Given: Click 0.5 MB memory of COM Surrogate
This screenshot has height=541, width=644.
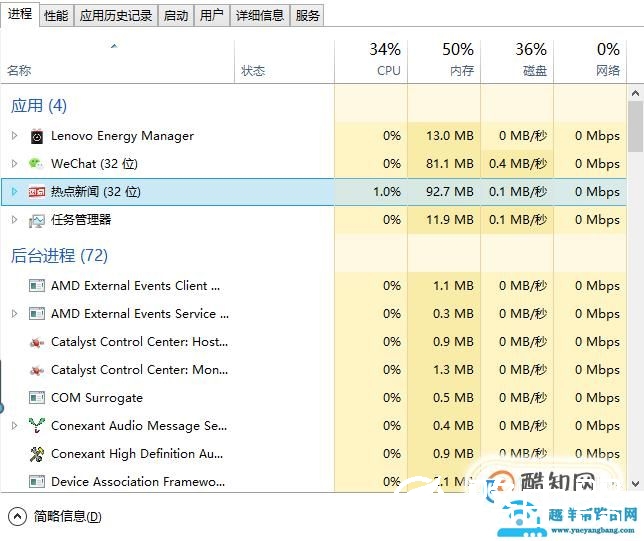Looking at the screenshot, I should coord(453,398).
